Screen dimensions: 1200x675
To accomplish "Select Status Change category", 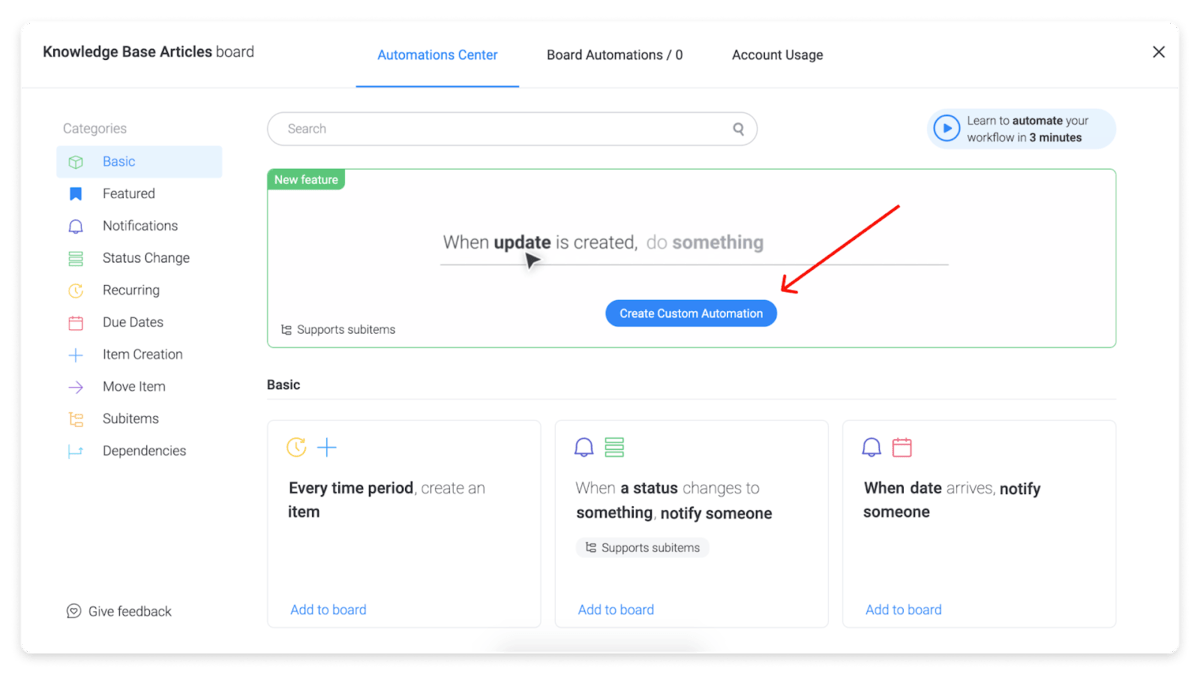I will pyautogui.click(x=146, y=258).
